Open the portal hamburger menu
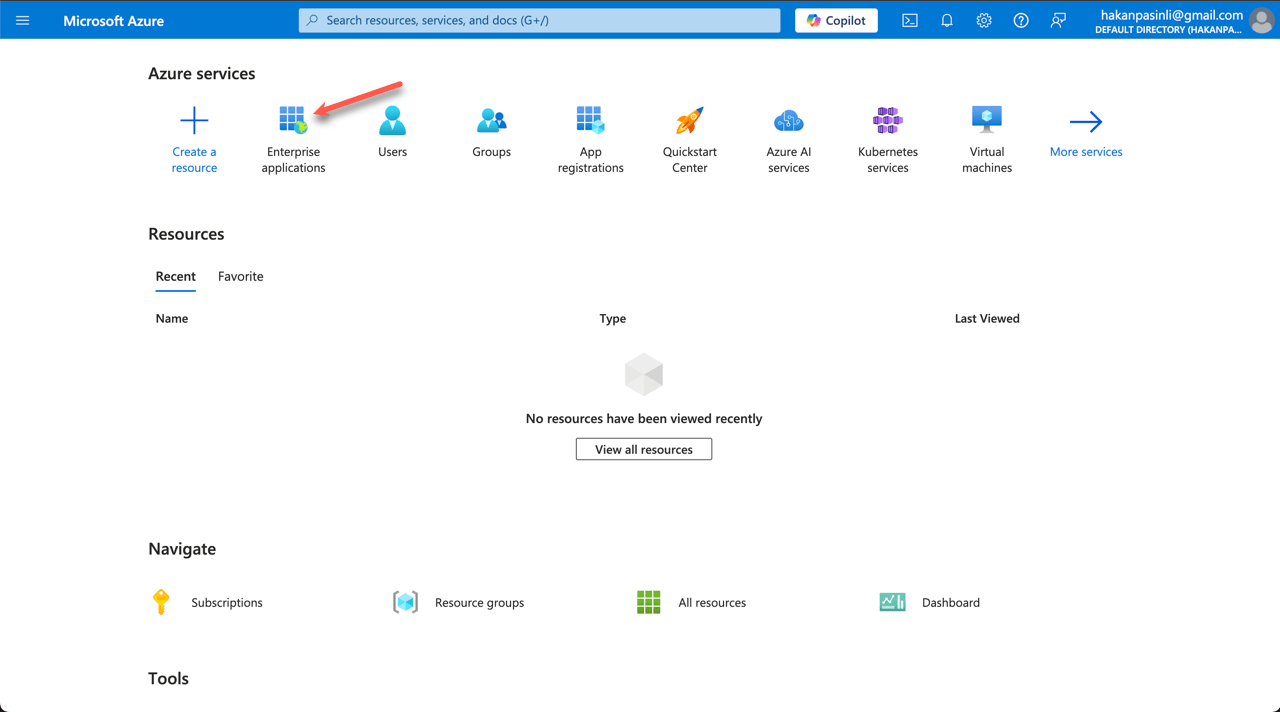Image resolution: width=1280 pixels, height=712 pixels. [x=22, y=20]
